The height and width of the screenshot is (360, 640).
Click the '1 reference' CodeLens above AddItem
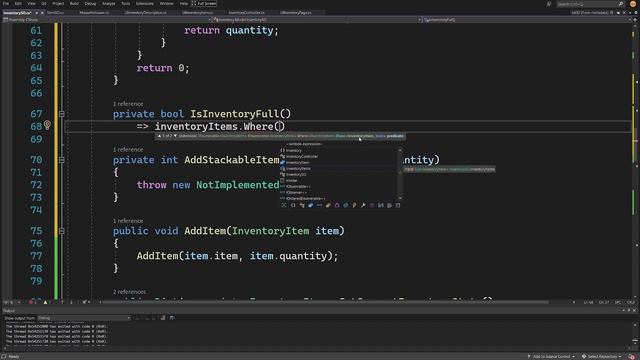pos(128,221)
